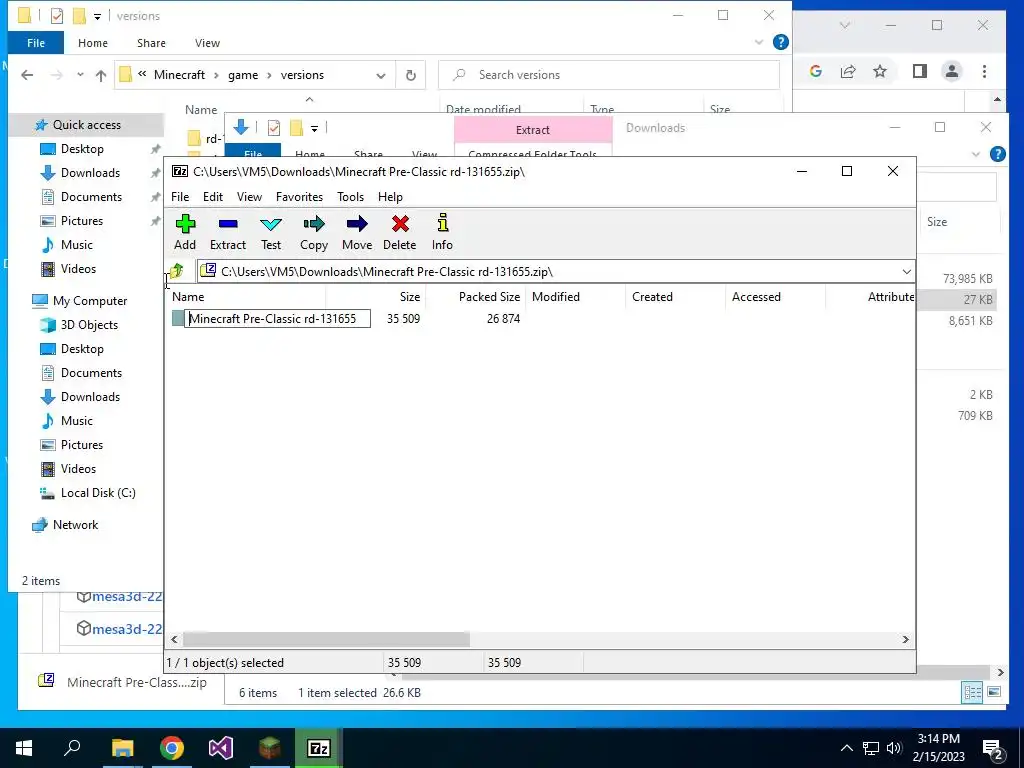Open the Chrome profile avatar
The width and height of the screenshot is (1024, 768).
952,71
